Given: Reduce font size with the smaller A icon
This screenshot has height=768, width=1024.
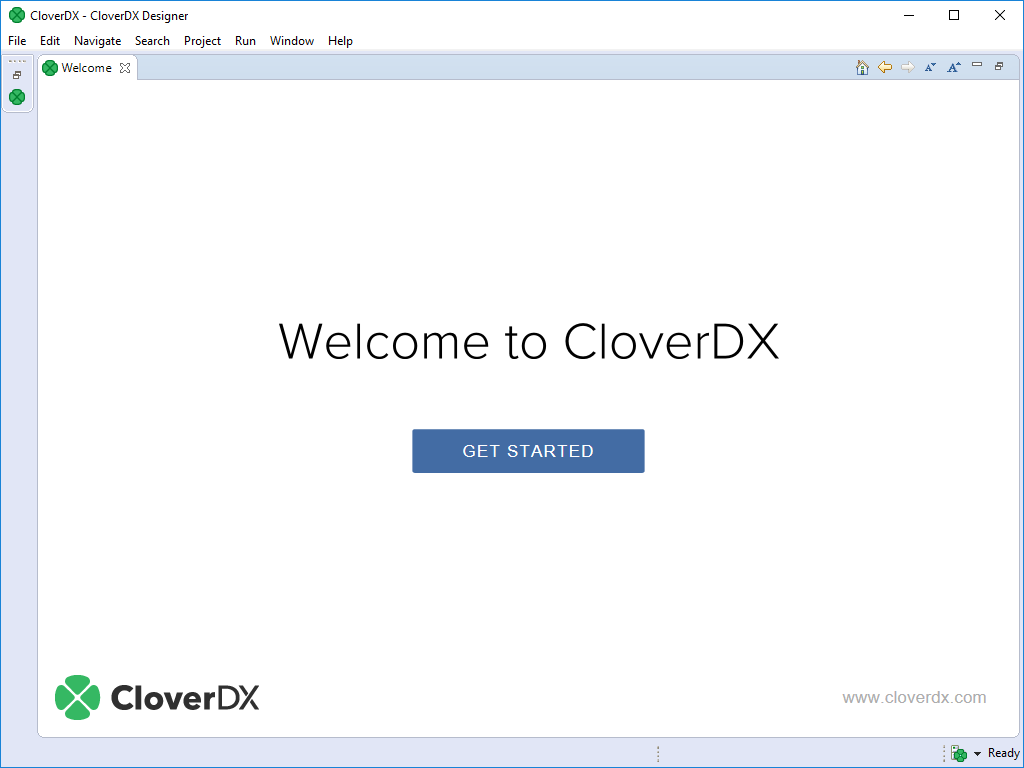Looking at the screenshot, I should point(930,67).
